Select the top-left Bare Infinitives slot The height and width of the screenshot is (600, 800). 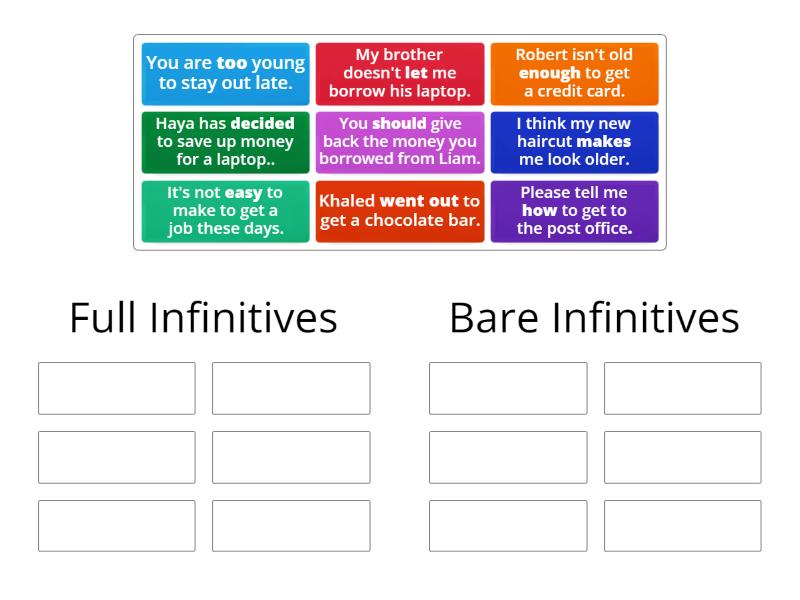pyautogui.click(x=506, y=388)
